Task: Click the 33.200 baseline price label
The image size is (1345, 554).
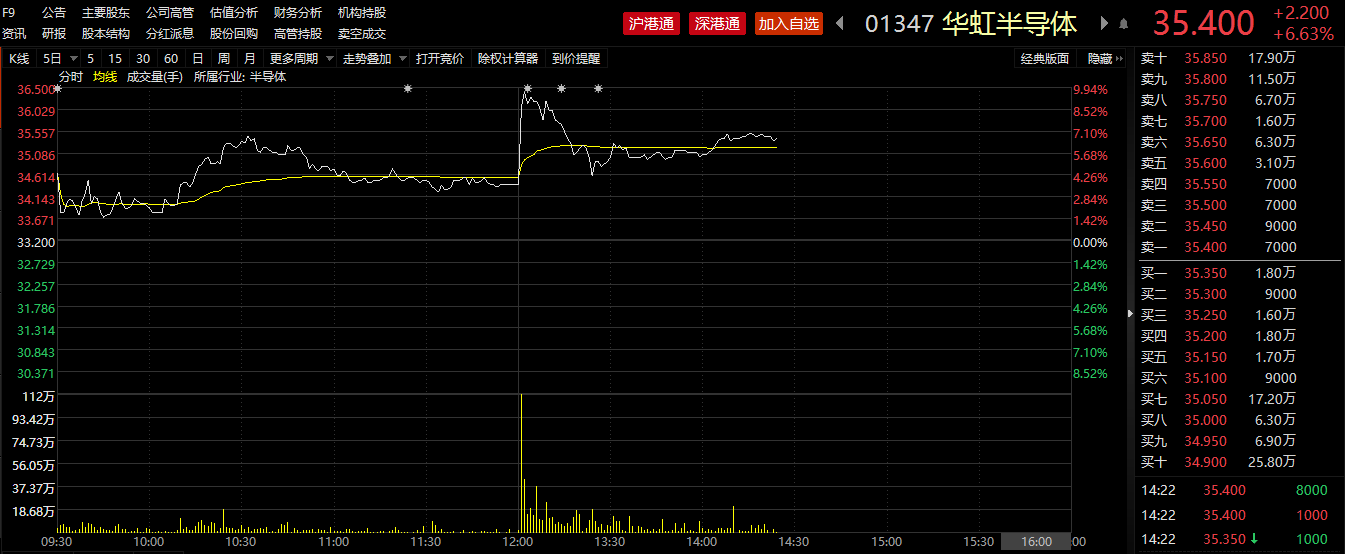Action: click(x=35, y=242)
